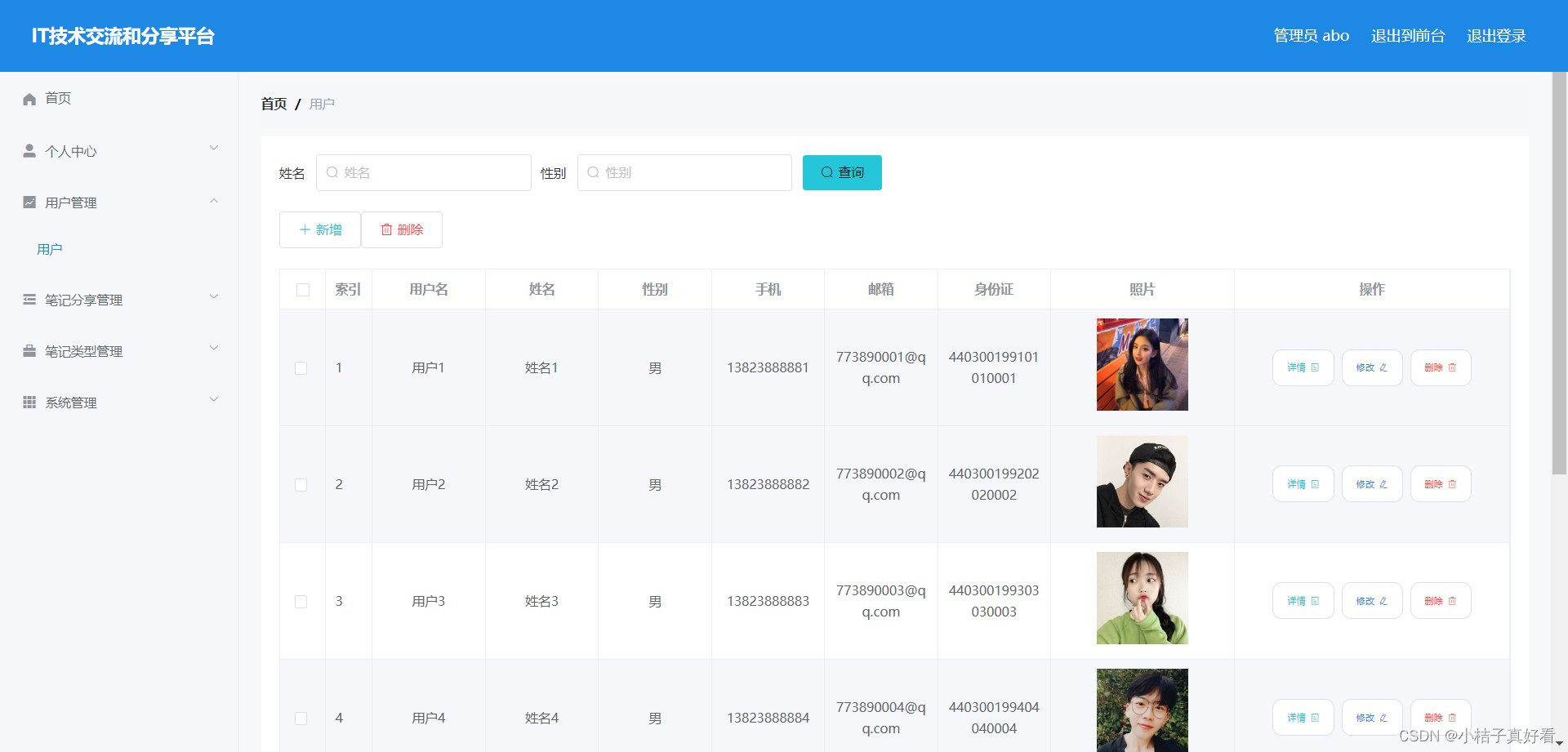
Task: Focus the 性别 search input field
Action: [684, 172]
